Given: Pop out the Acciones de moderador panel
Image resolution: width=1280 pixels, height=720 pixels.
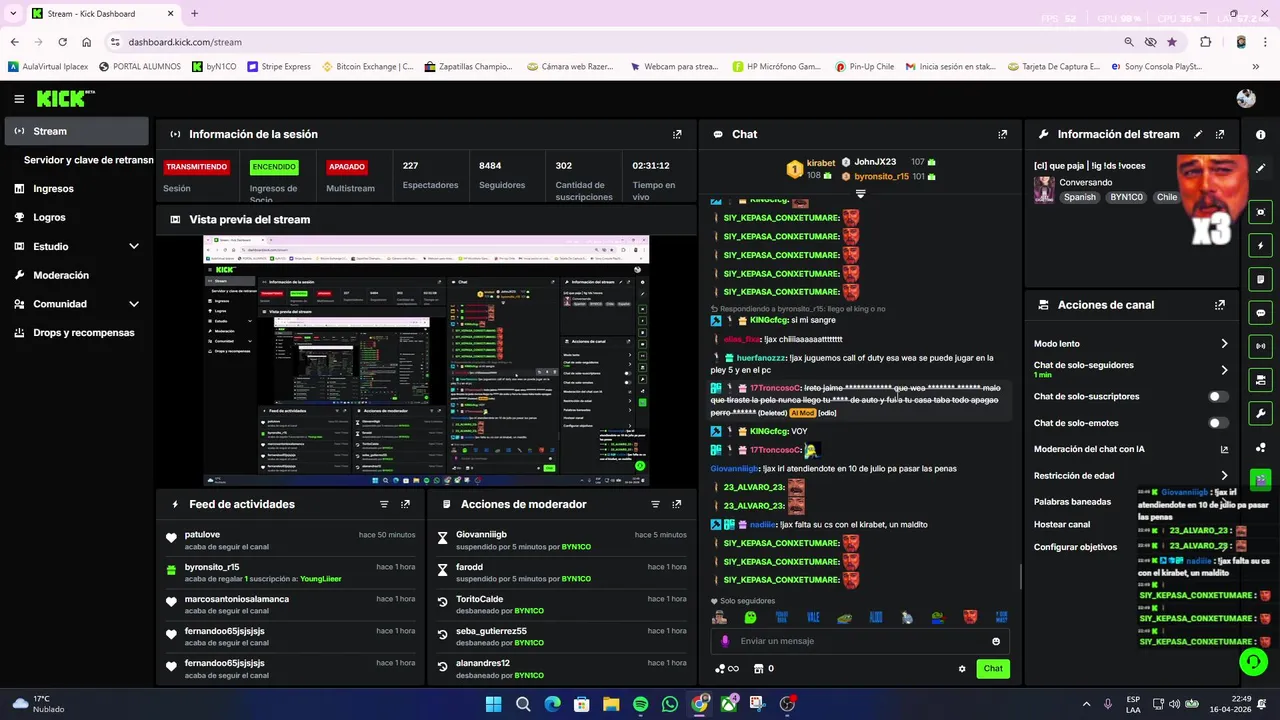Looking at the screenshot, I should click(677, 504).
